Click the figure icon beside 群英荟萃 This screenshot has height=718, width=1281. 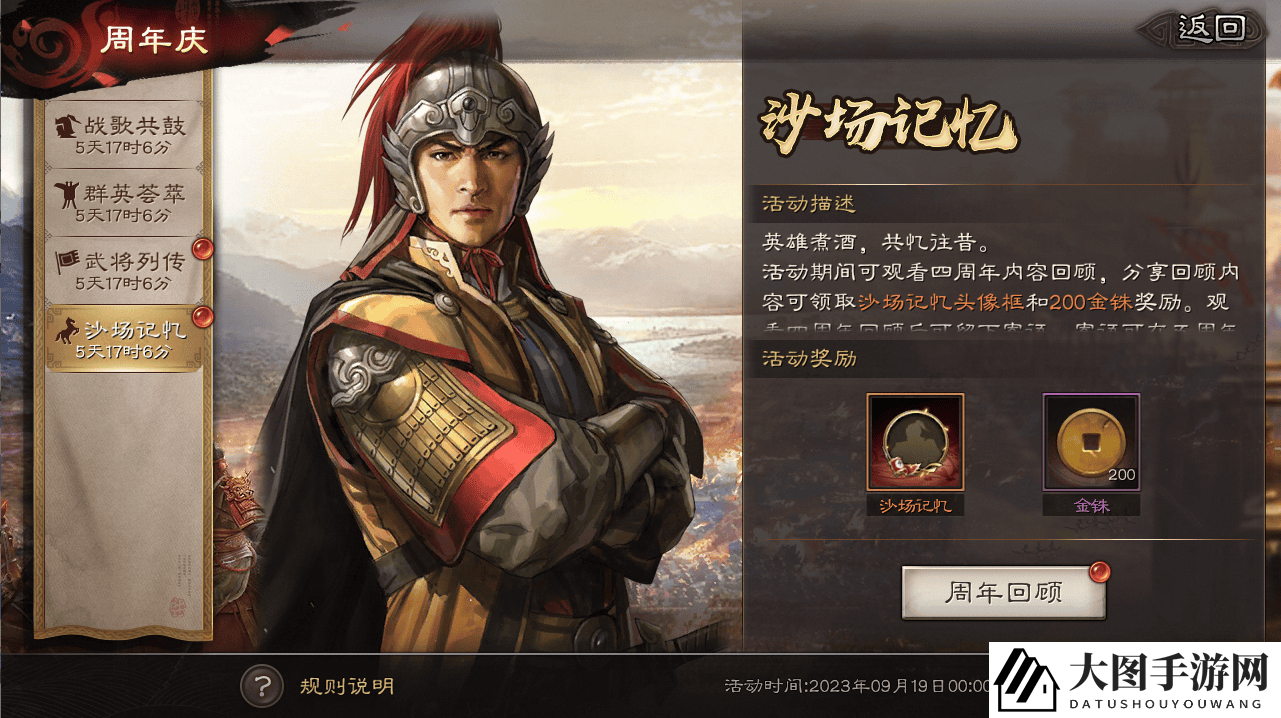pyautogui.click(x=69, y=193)
